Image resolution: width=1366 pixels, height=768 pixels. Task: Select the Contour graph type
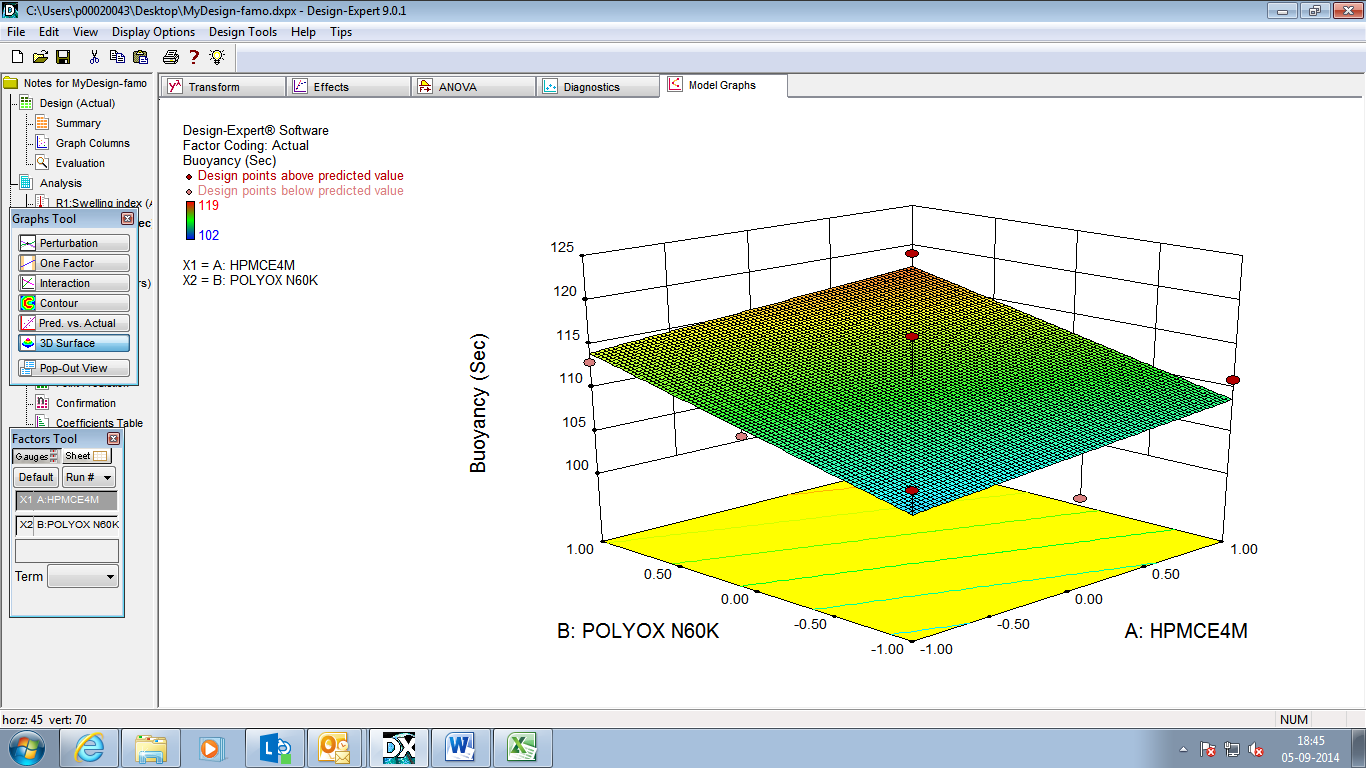(x=73, y=303)
